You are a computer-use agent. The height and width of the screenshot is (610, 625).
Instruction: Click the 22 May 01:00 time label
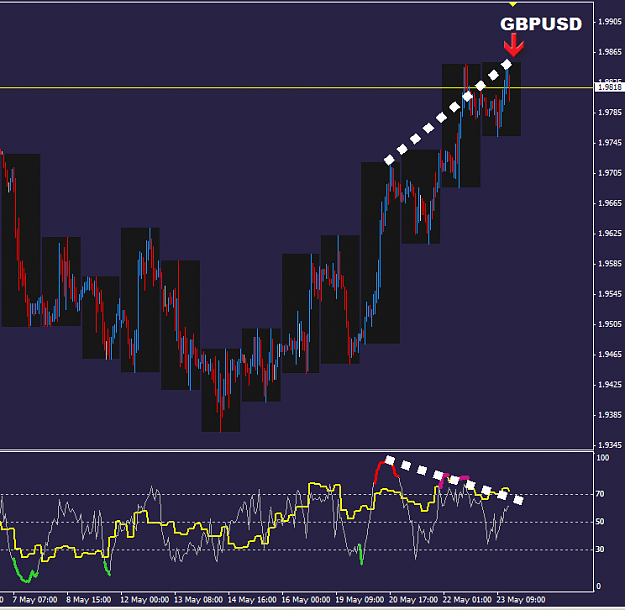(467, 600)
